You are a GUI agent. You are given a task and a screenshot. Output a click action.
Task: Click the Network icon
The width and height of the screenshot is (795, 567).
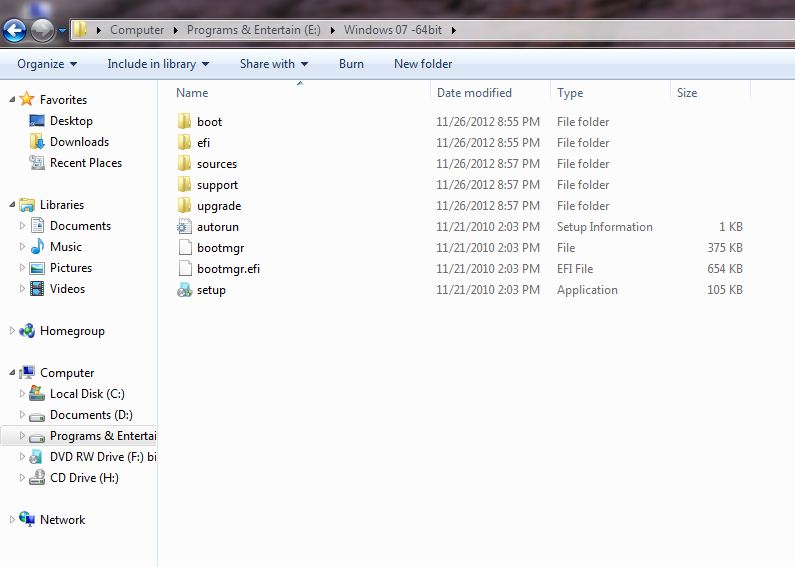[27, 519]
